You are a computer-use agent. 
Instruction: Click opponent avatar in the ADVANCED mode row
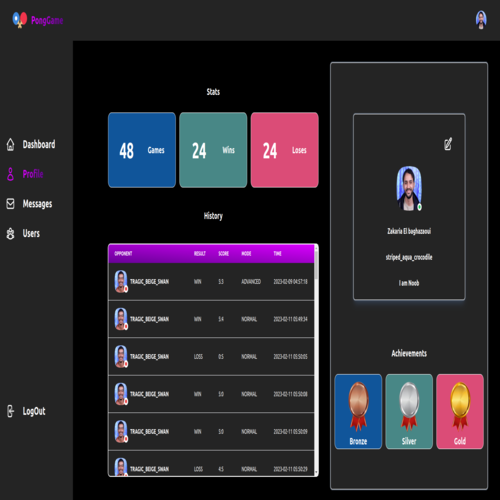click(x=121, y=281)
